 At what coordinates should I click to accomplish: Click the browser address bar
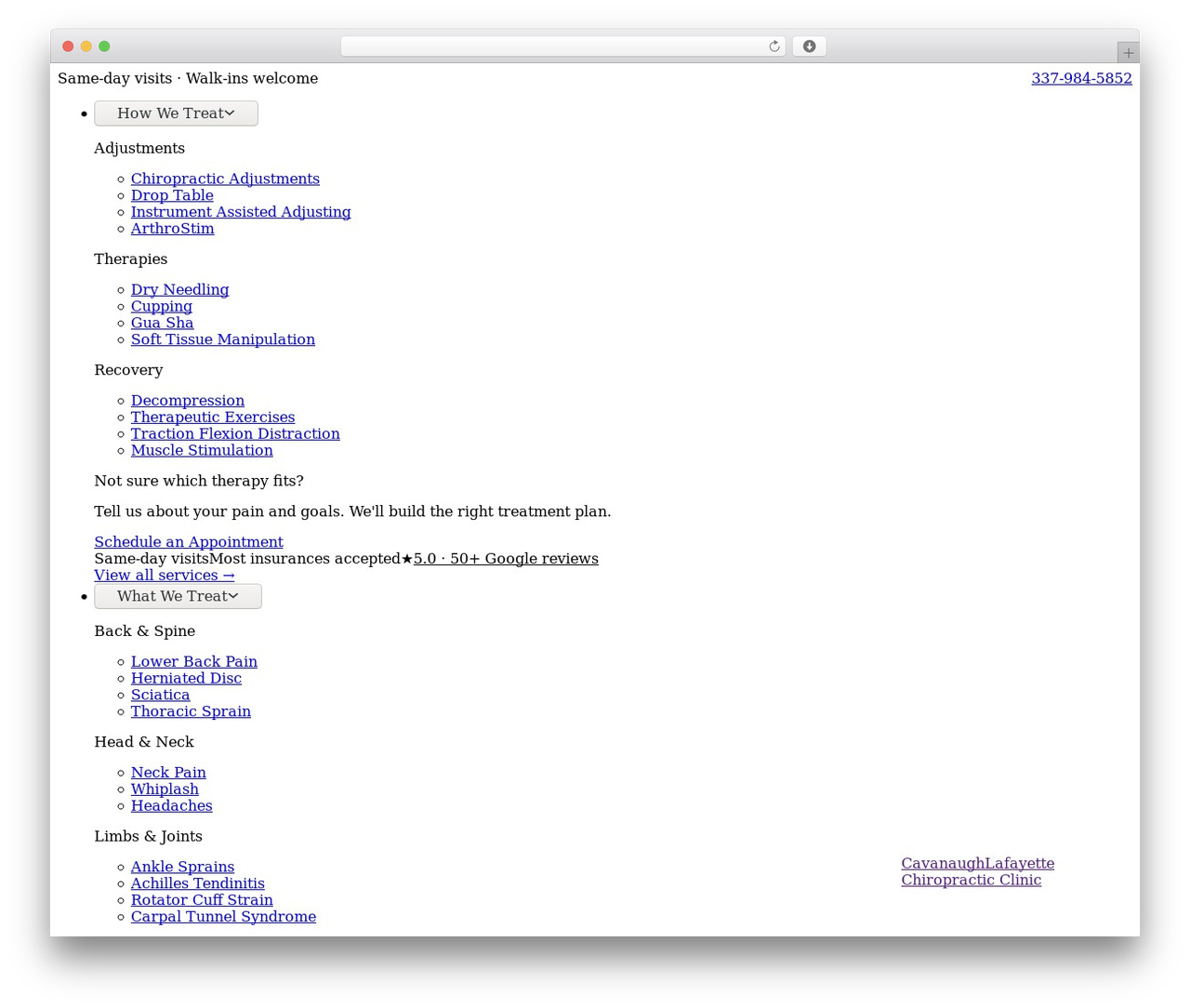coord(562,46)
